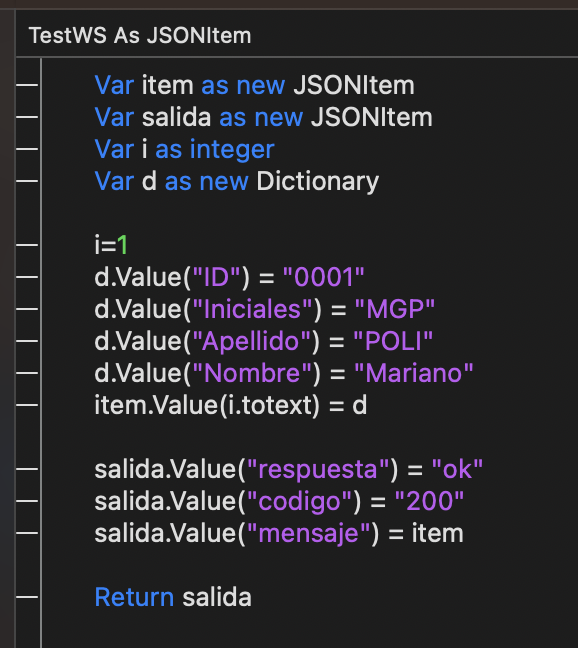This screenshot has height=648, width=578.
Task: Toggle breakpoint on the 'Return salida' line
Action: (x=27, y=597)
